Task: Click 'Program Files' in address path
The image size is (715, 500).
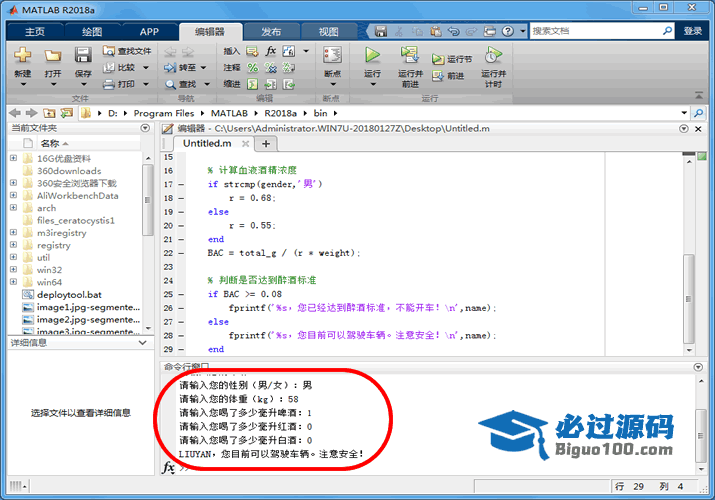Action: coord(164,113)
